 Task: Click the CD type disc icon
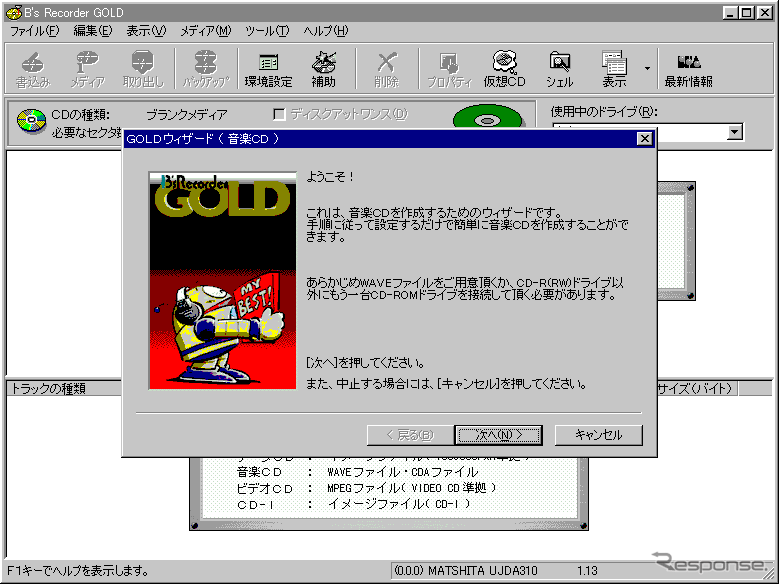31,121
